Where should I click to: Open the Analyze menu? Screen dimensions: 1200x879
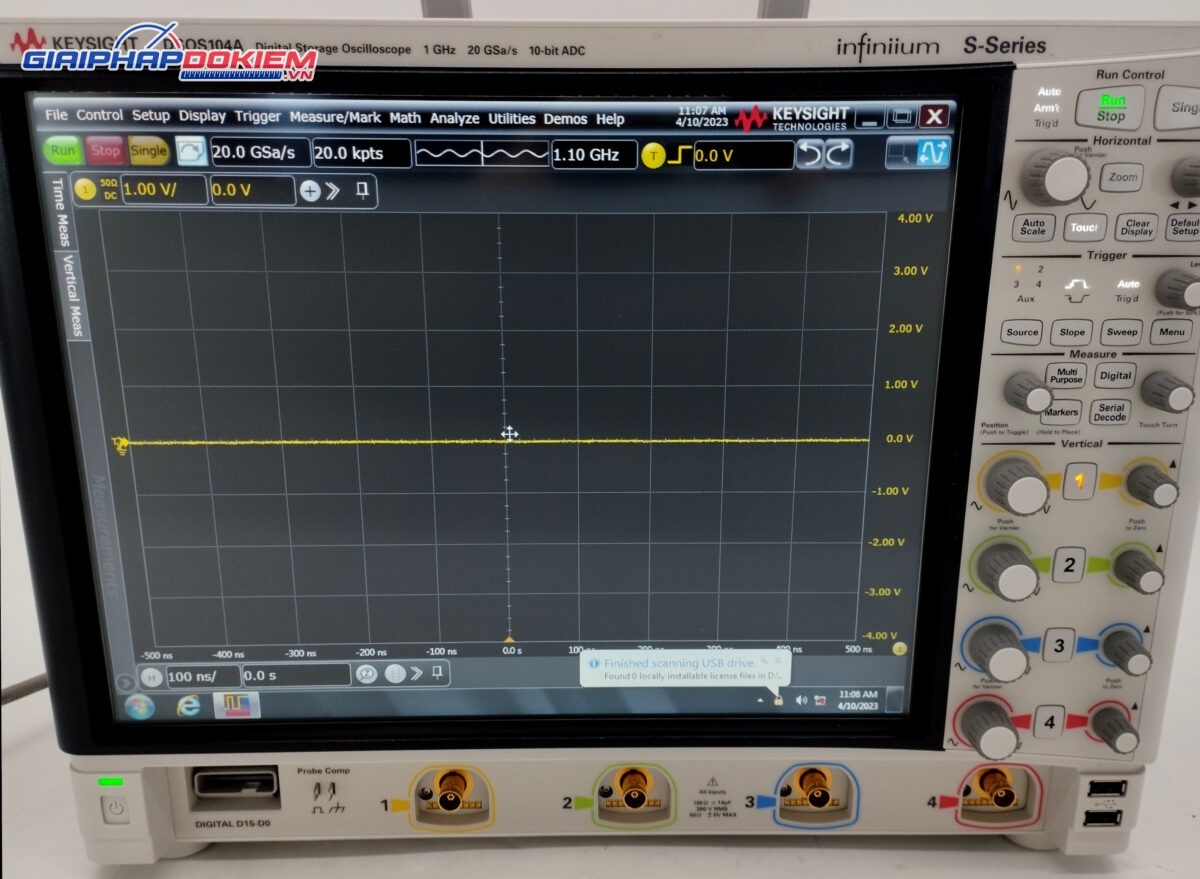(455, 118)
